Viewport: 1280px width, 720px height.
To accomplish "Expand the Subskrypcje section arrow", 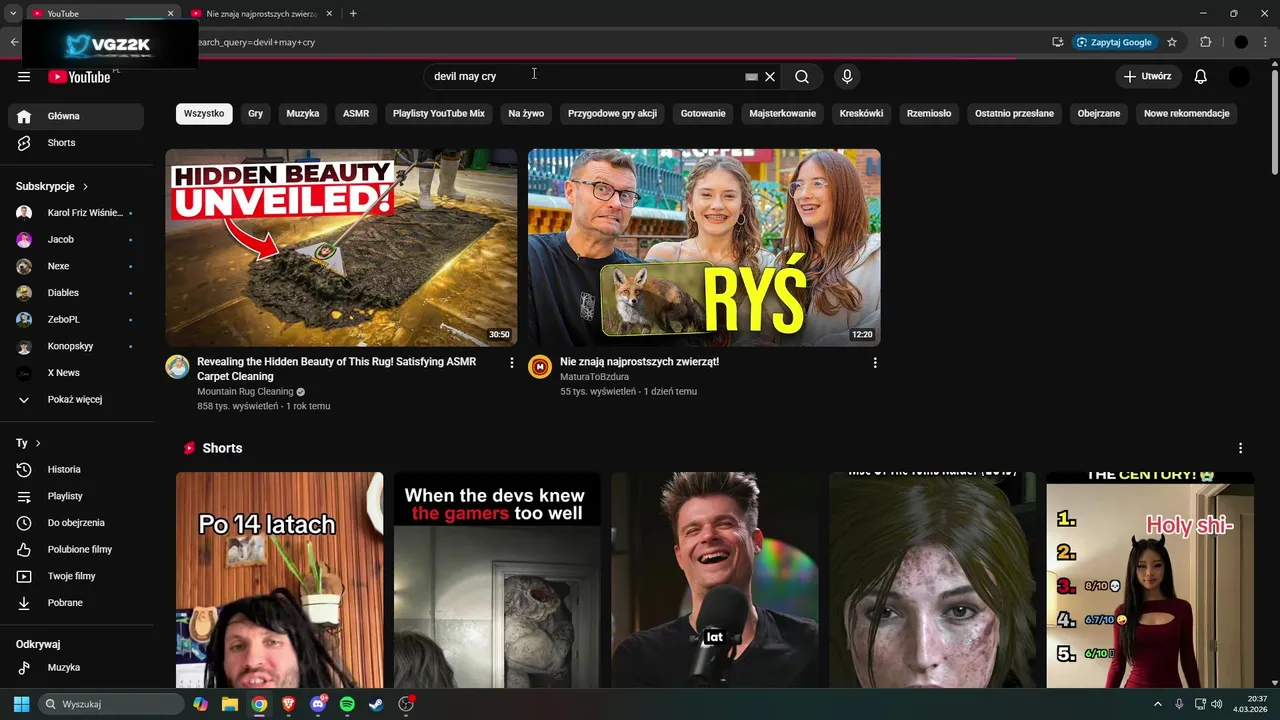I will pos(85,186).
